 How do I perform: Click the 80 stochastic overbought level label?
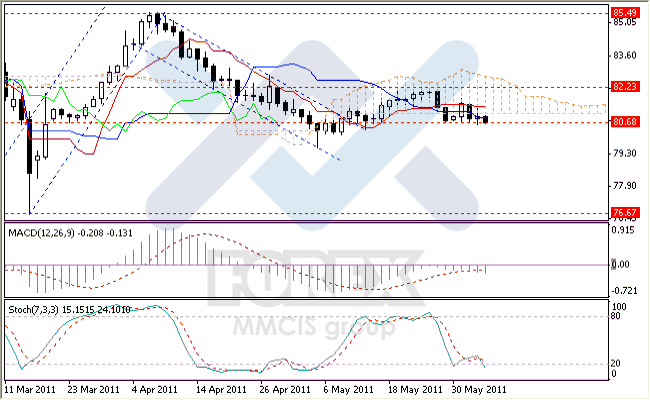(x=616, y=316)
